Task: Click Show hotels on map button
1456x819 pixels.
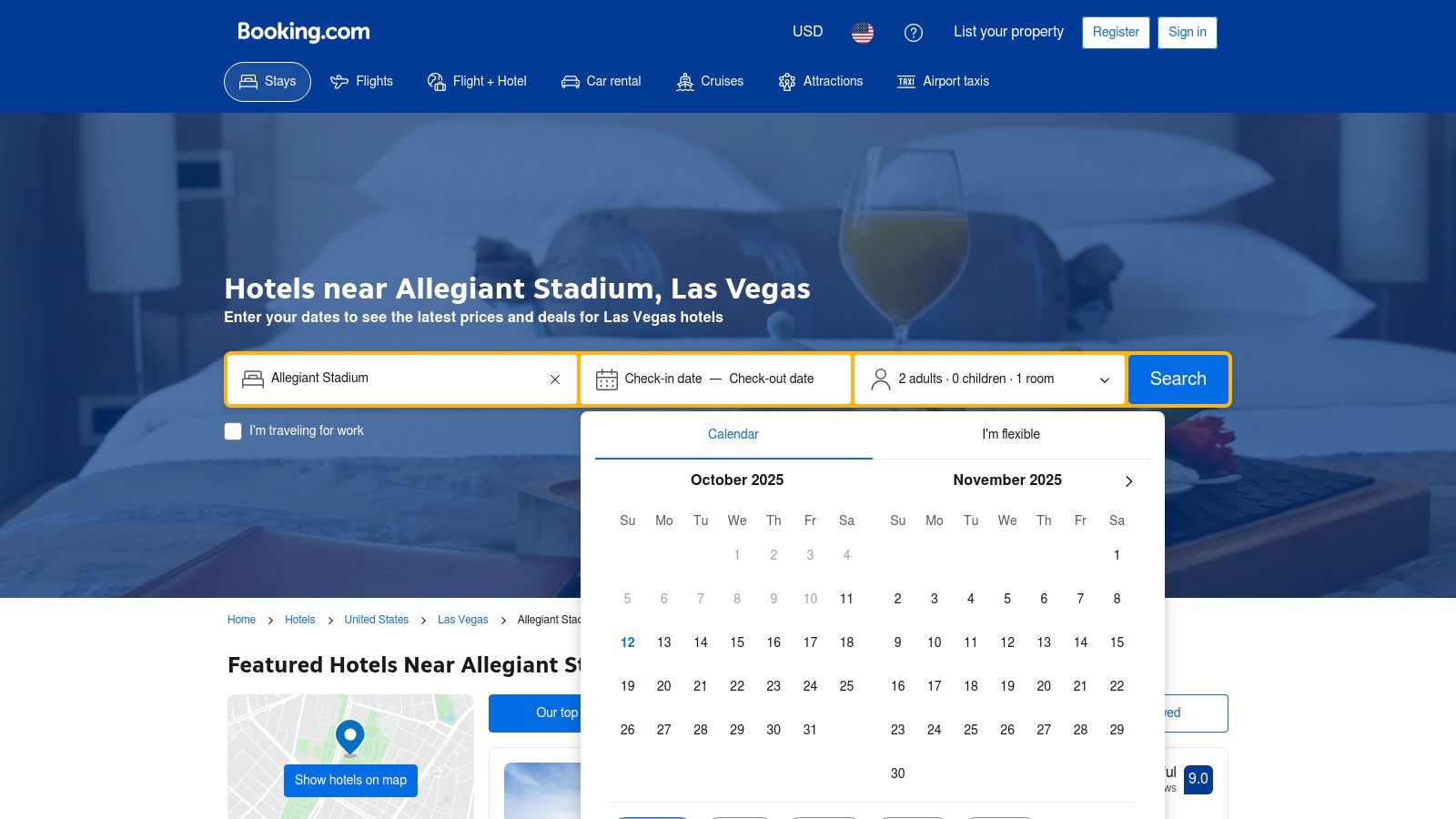Action: pos(350,781)
